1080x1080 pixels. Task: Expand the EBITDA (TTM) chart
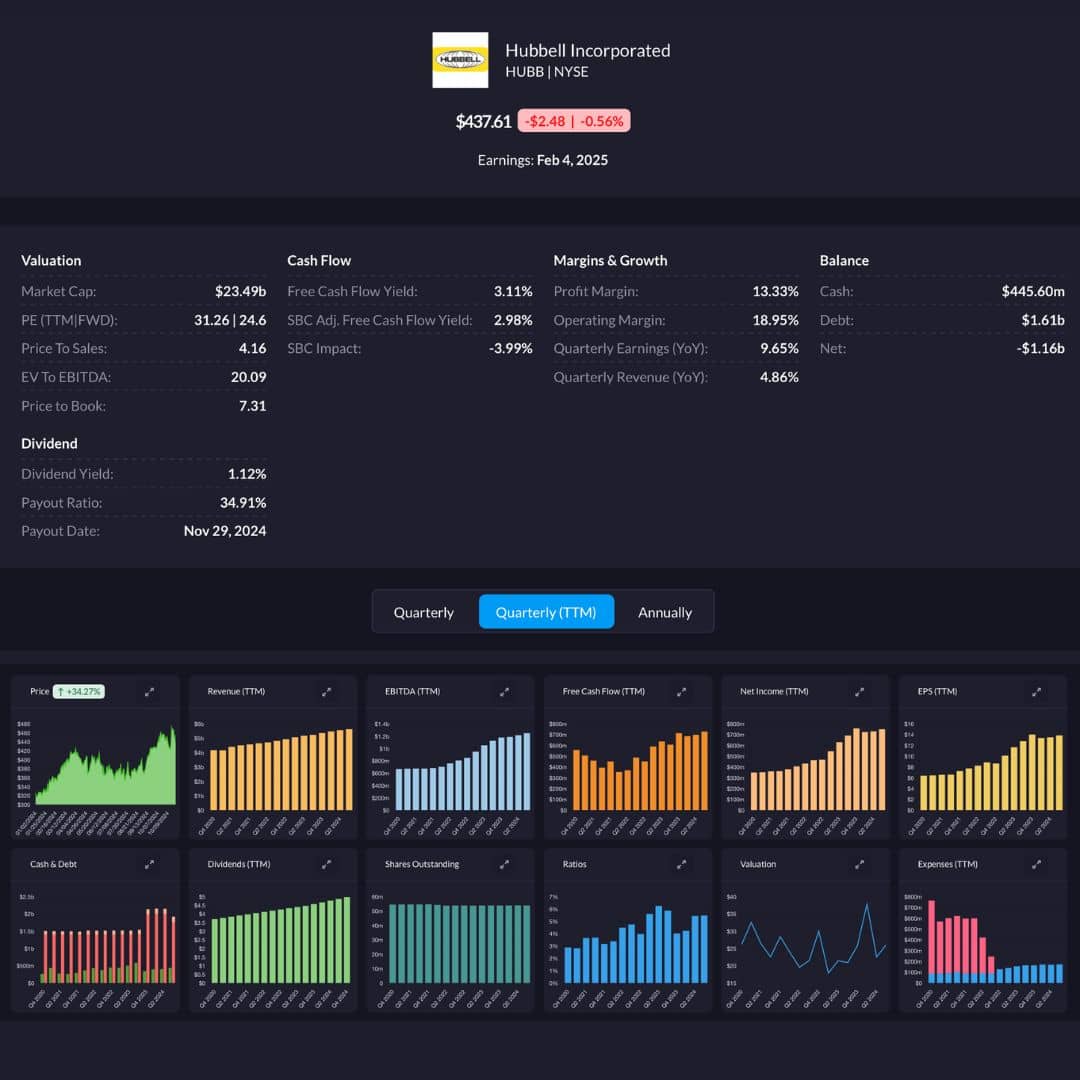tap(504, 692)
